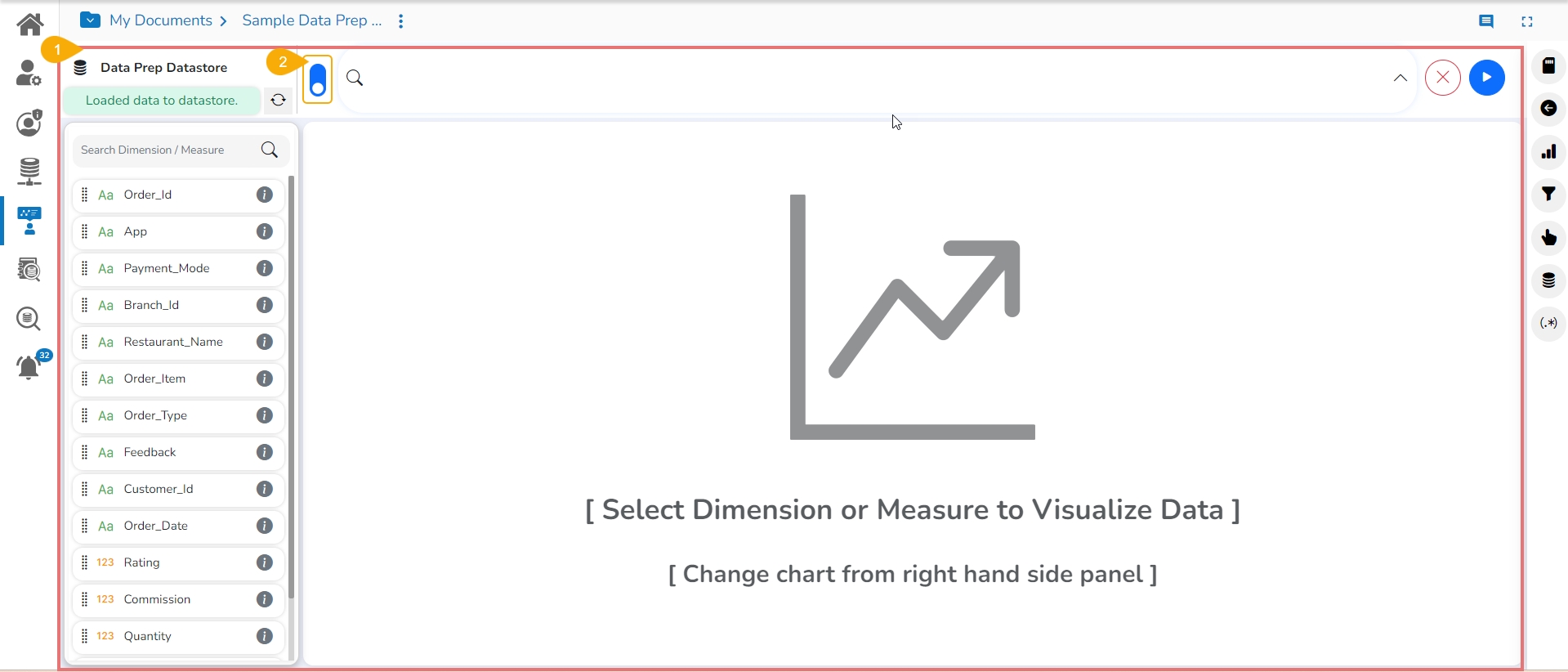This screenshot has height=672, width=1568.
Task: Select the Sample Data Prep breadcrumb
Action: click(311, 20)
